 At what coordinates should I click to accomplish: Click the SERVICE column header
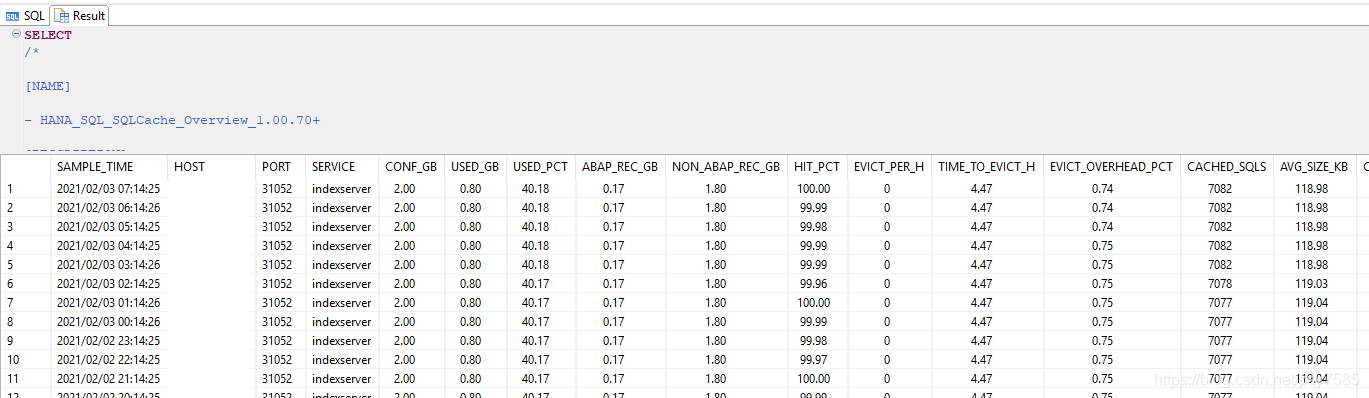tap(333, 166)
